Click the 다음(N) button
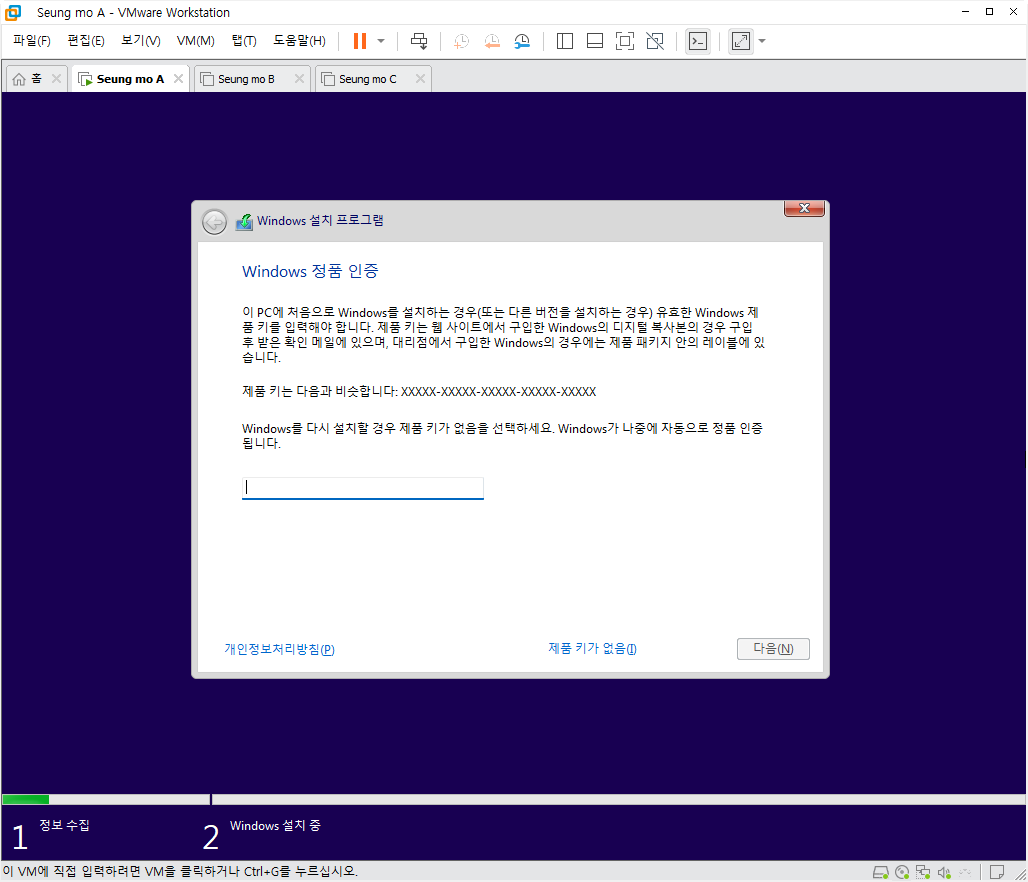This screenshot has height=882, width=1028. pyautogui.click(x=773, y=649)
